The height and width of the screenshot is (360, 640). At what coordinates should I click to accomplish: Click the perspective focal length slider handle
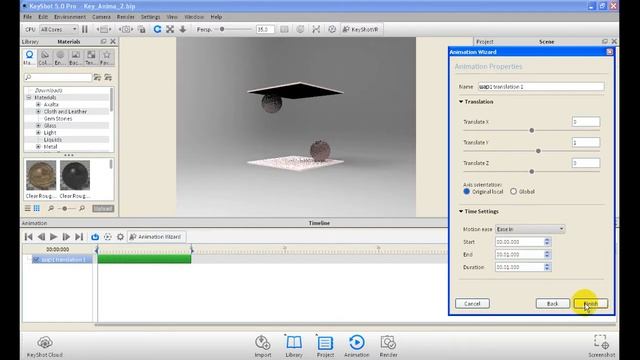222,29
